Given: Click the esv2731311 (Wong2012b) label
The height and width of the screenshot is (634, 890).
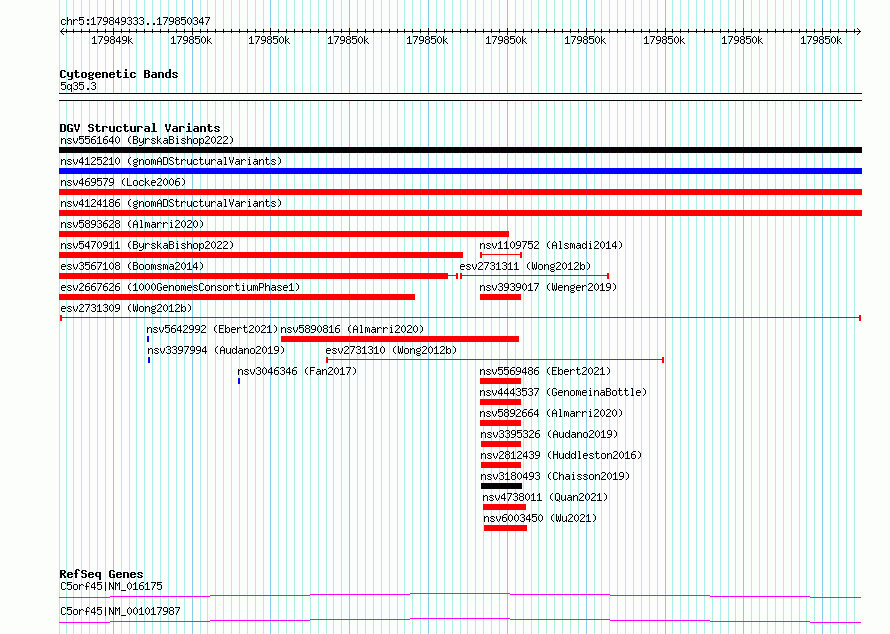Looking at the screenshot, I should pyautogui.click(x=525, y=266).
